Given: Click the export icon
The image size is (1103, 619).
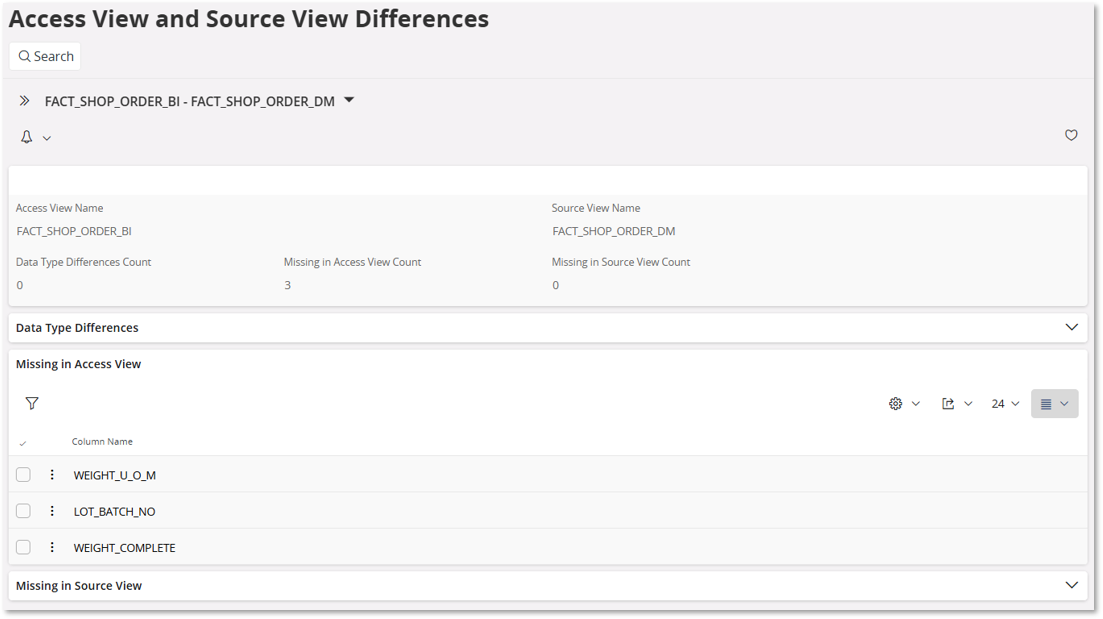Looking at the screenshot, I should [948, 404].
